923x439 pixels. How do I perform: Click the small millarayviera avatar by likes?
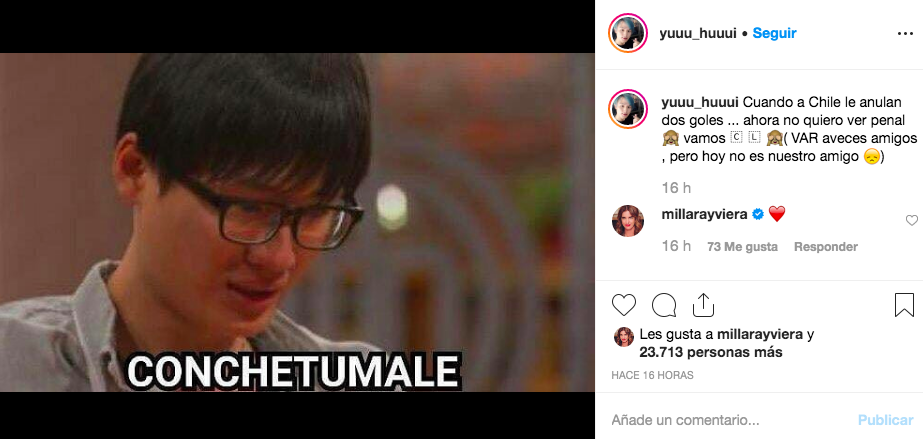(623, 337)
